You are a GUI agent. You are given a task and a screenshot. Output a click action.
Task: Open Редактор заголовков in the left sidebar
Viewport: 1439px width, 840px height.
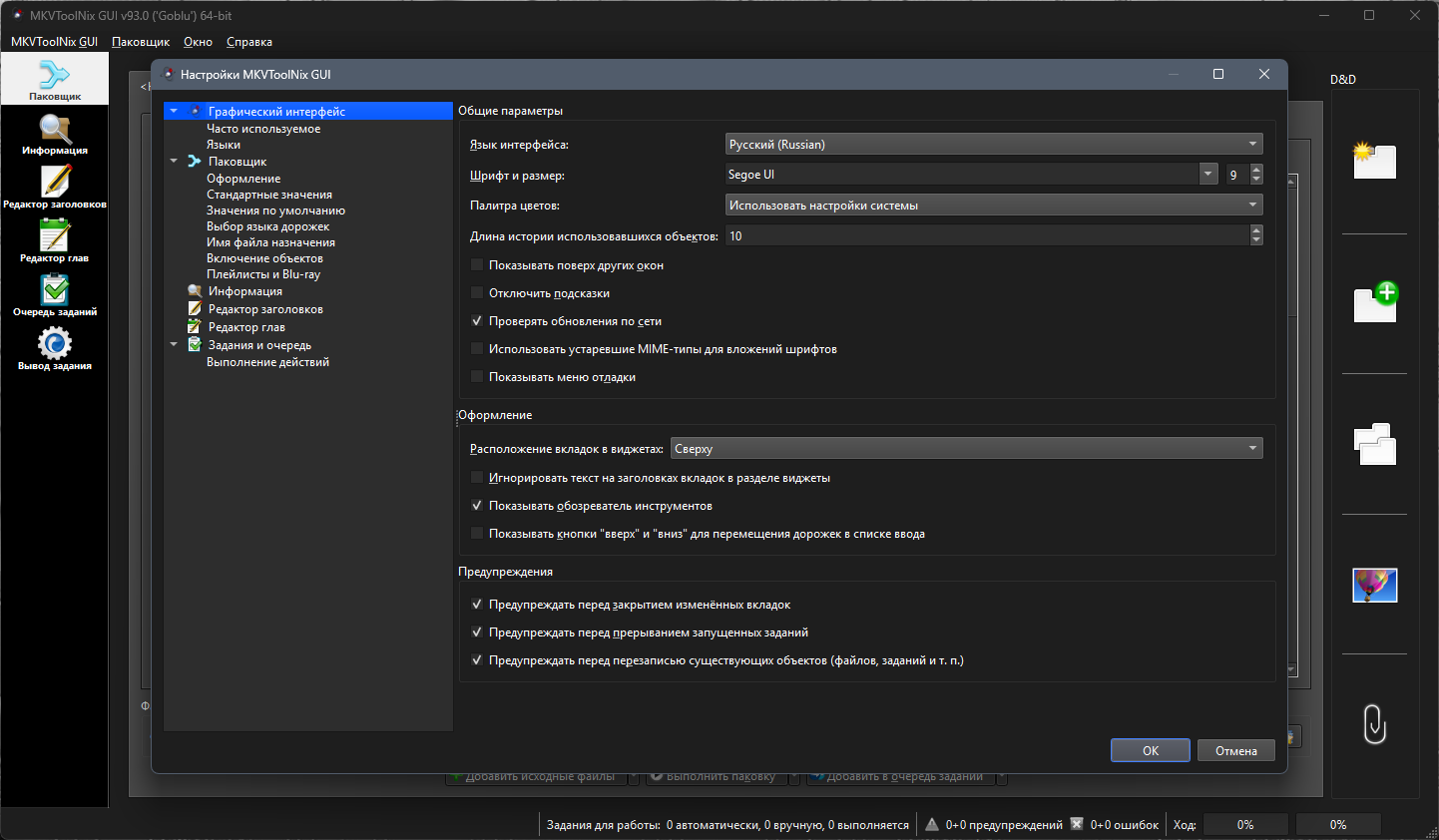55,188
